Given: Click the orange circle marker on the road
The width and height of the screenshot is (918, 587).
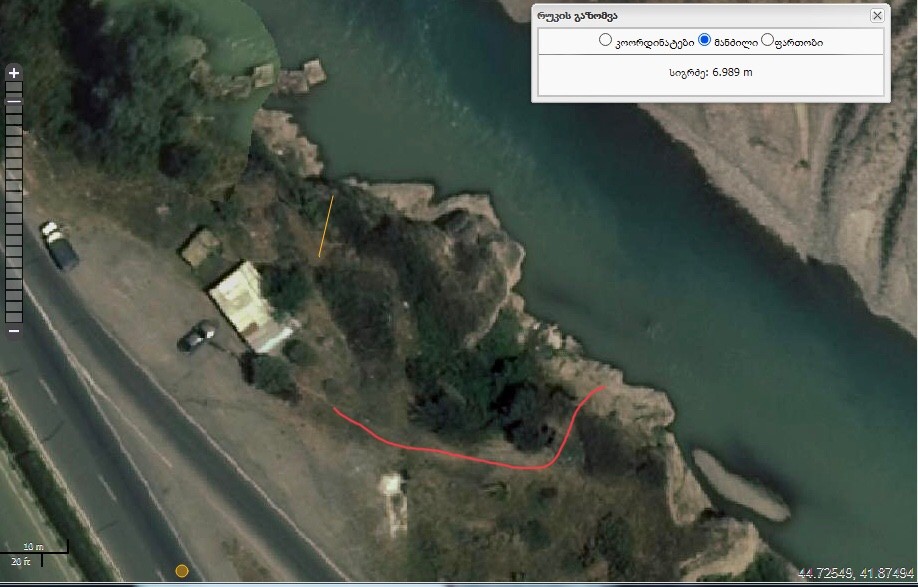Looking at the screenshot, I should 182,571.
